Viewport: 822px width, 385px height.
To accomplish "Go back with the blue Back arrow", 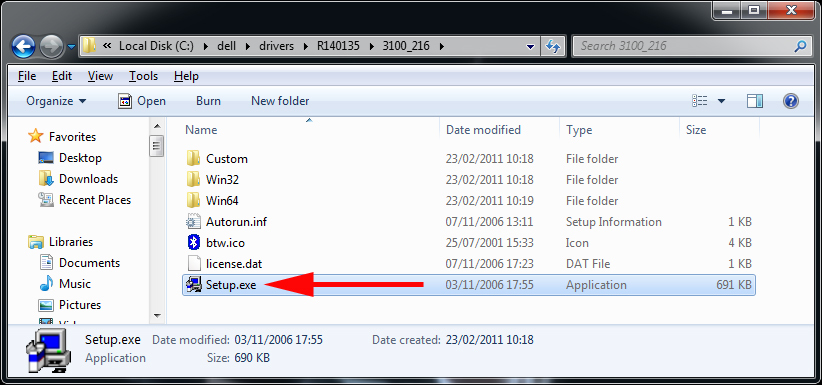I will tap(23, 47).
